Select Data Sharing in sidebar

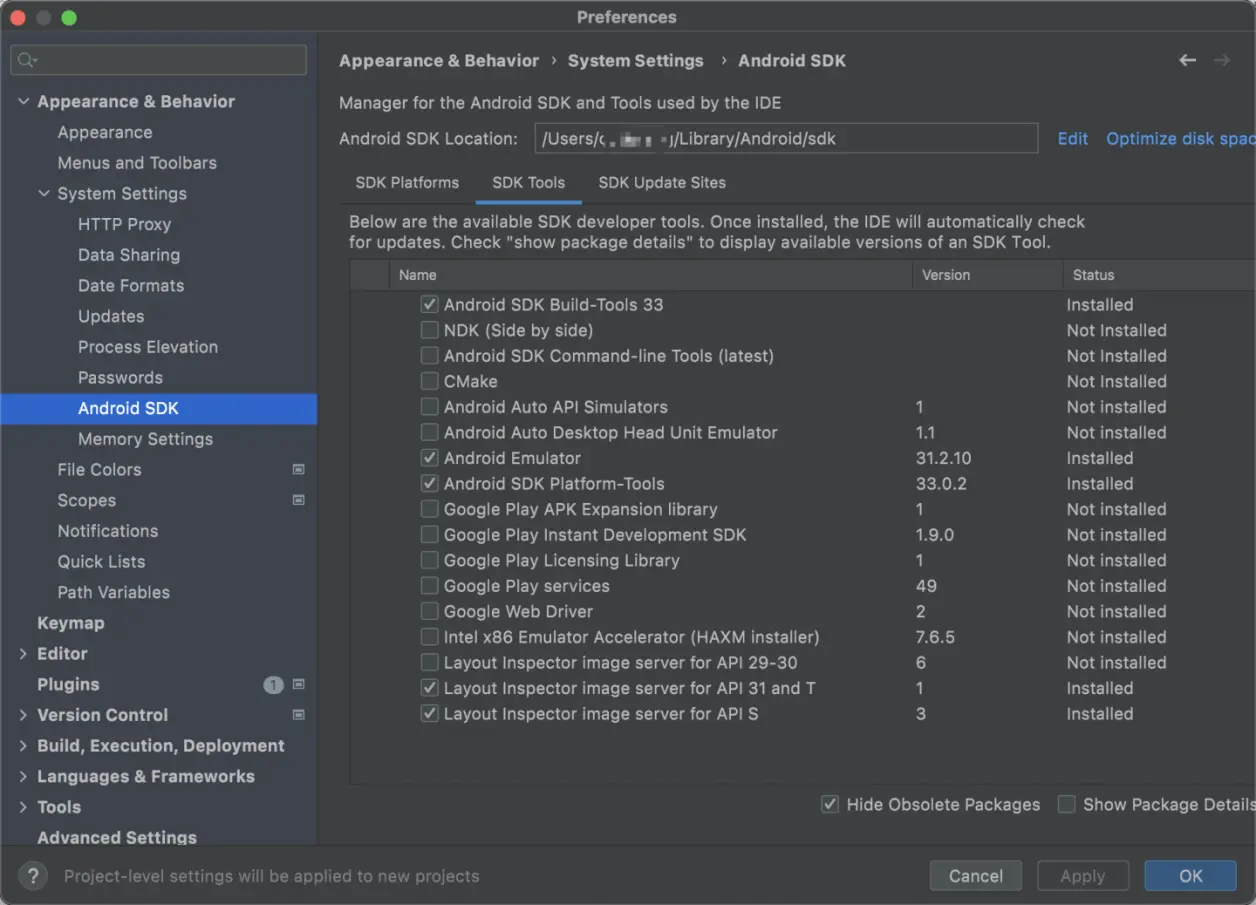[129, 255]
